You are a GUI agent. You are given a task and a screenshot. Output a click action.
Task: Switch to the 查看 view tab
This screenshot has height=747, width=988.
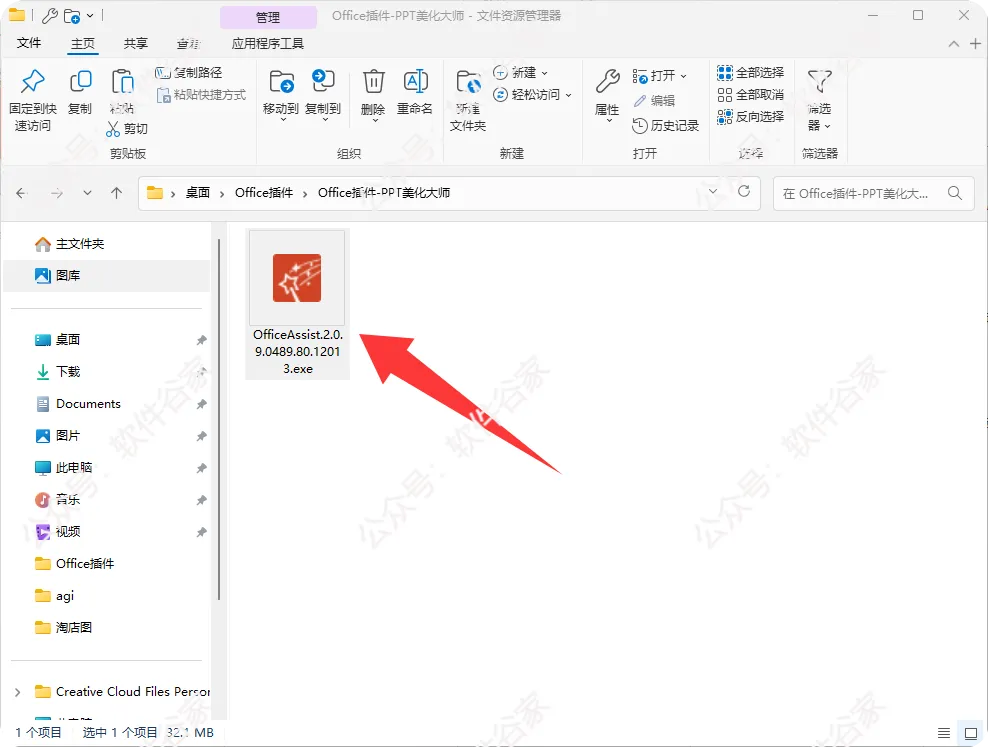(188, 43)
